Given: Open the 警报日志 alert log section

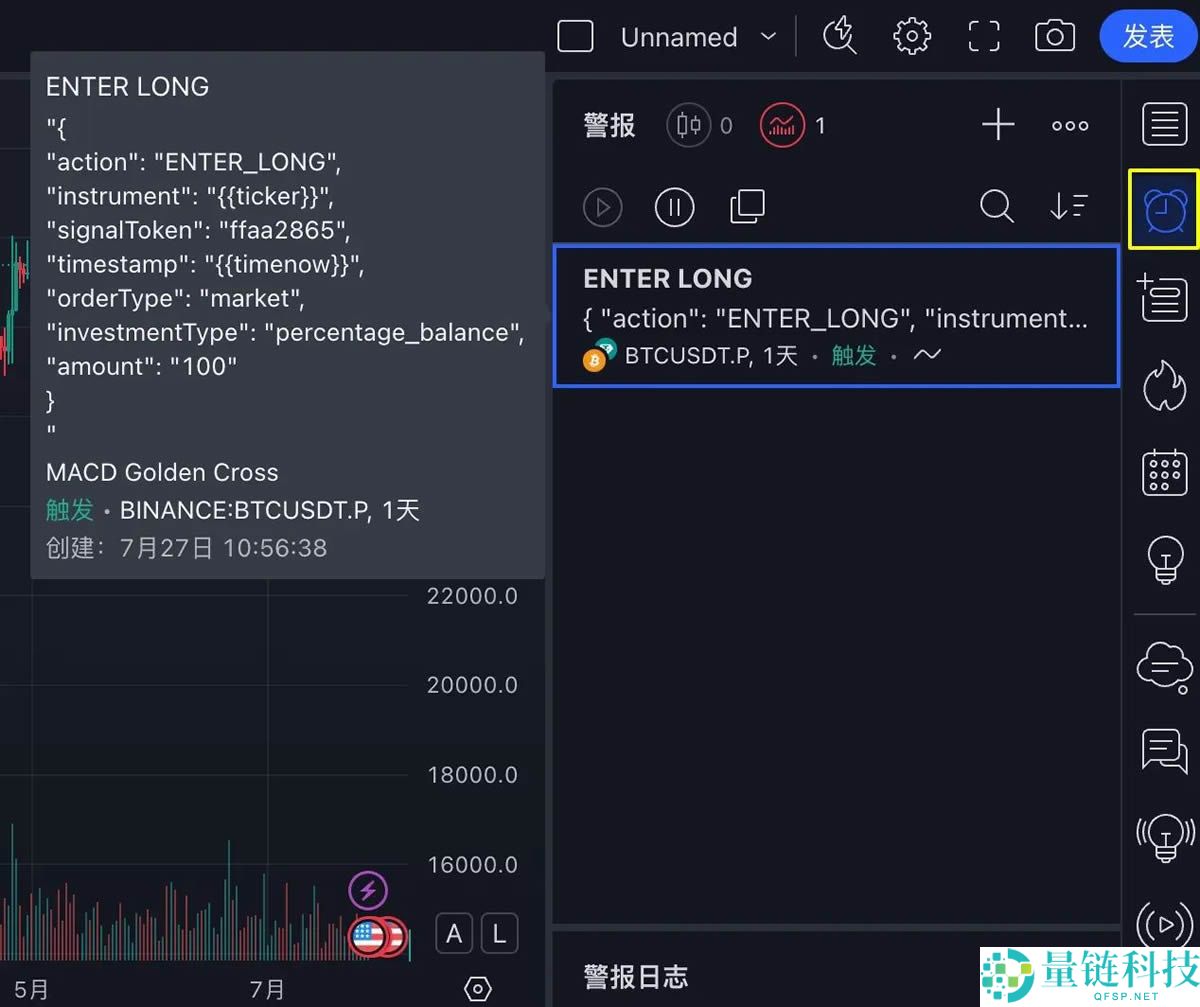Looking at the screenshot, I should pos(636,976).
